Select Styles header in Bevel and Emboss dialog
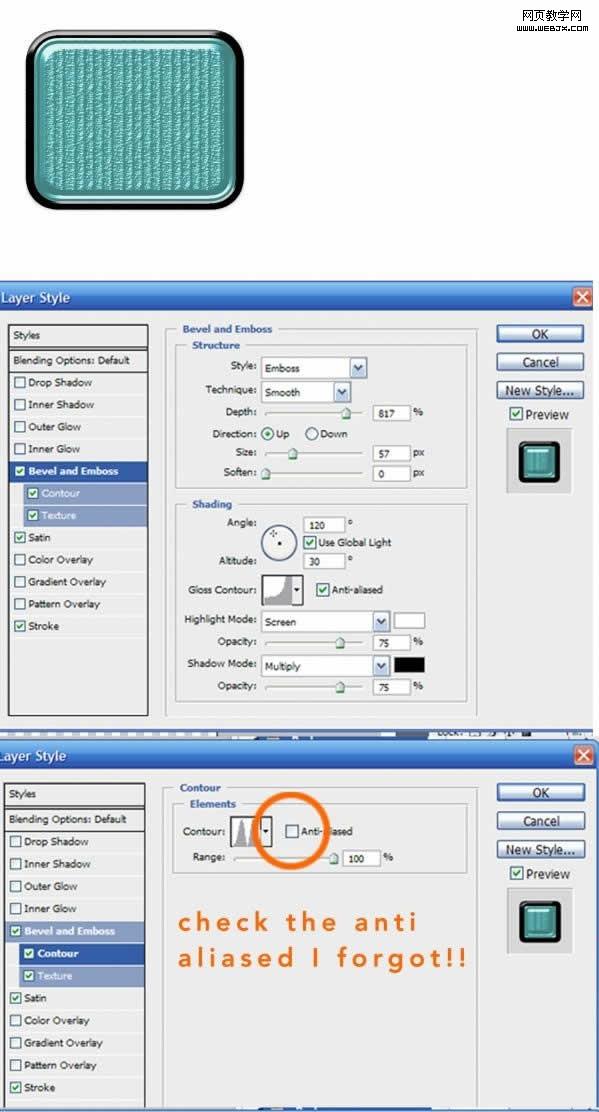 click(x=78, y=335)
